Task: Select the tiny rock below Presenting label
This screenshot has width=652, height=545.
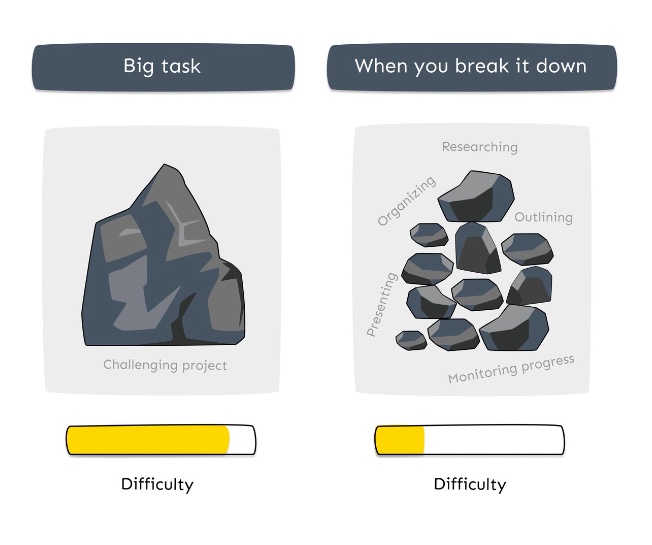Action: [411, 340]
